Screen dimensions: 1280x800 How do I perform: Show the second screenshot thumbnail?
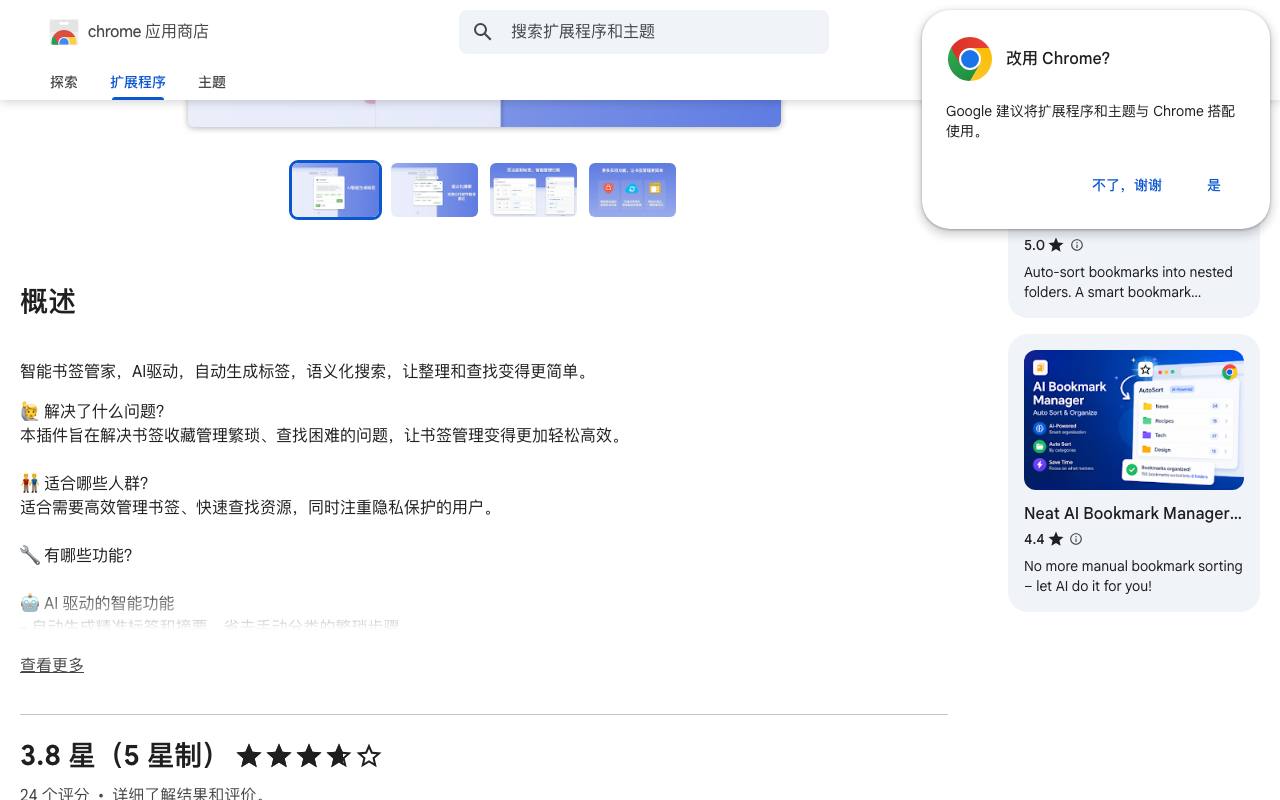(434, 190)
